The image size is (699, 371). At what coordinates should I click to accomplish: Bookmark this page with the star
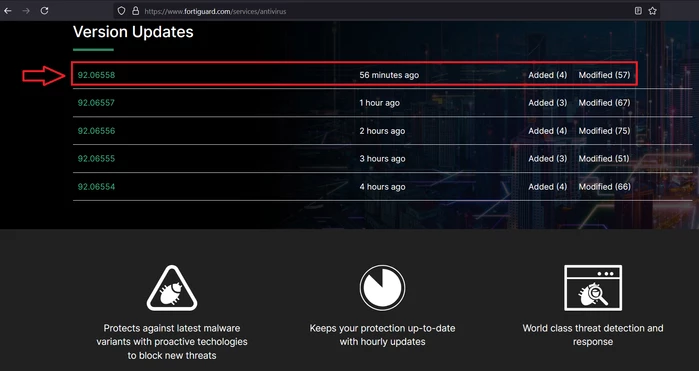tap(652, 11)
